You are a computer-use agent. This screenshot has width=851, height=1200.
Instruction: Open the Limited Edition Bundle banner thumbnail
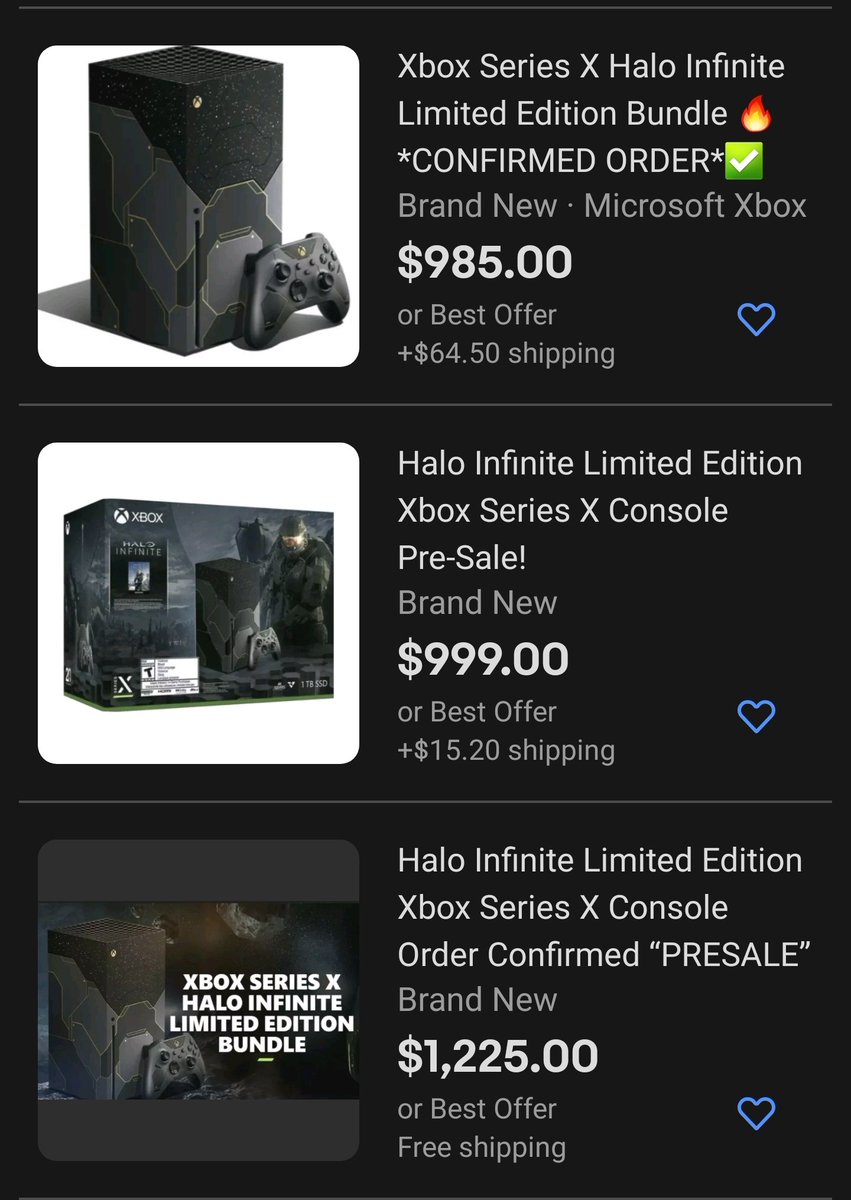tap(198, 1000)
